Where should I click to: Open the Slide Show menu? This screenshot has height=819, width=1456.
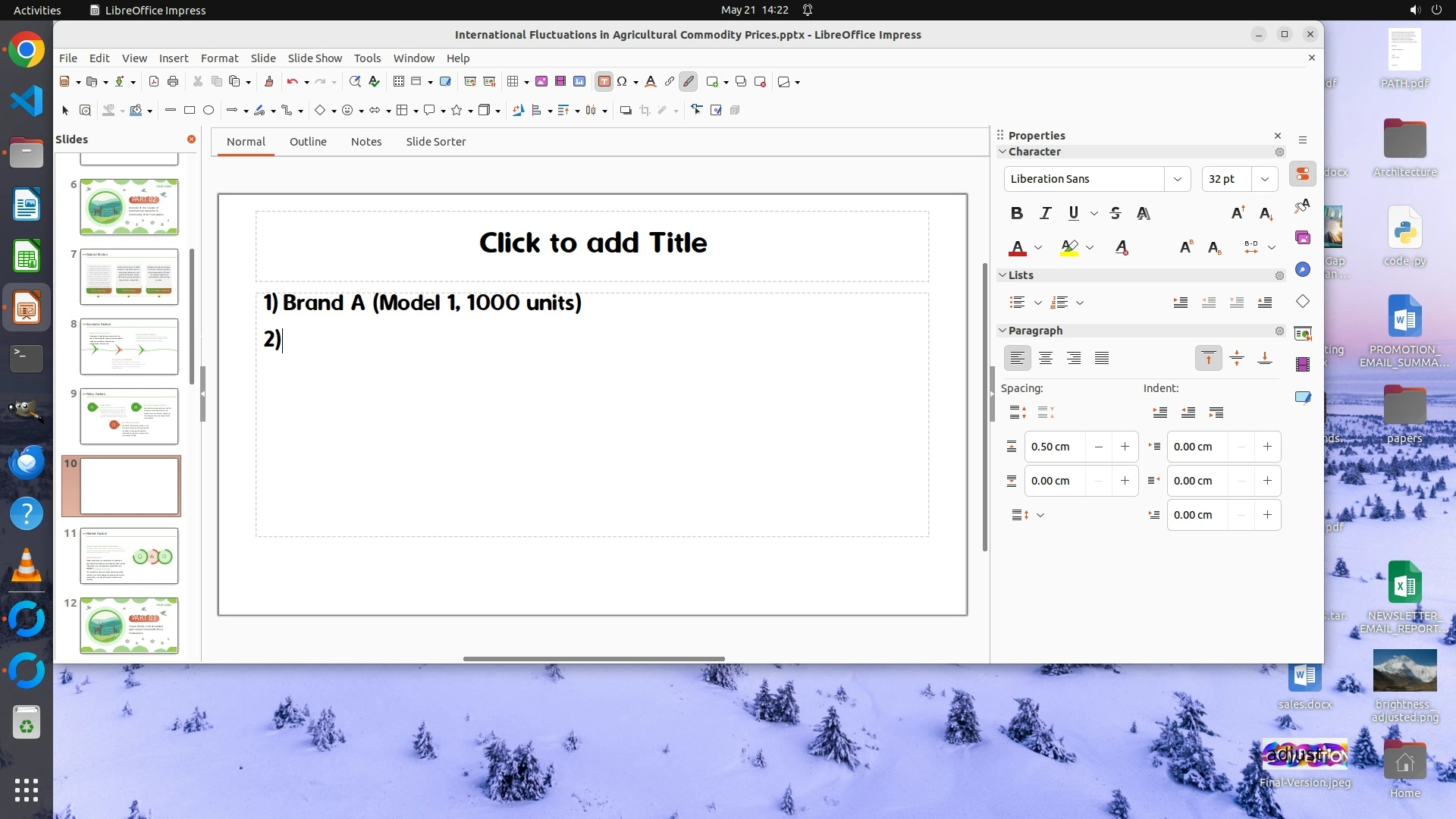click(x=315, y=58)
